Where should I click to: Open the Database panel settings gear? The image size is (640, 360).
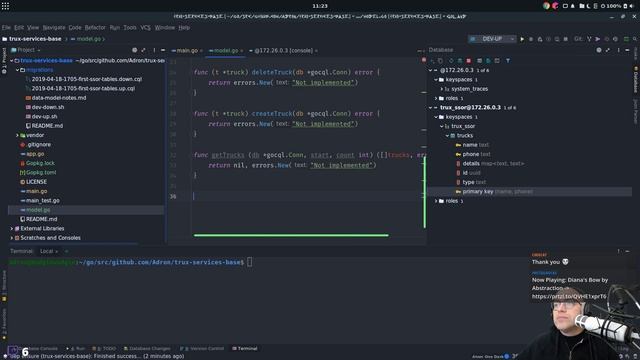599,50
